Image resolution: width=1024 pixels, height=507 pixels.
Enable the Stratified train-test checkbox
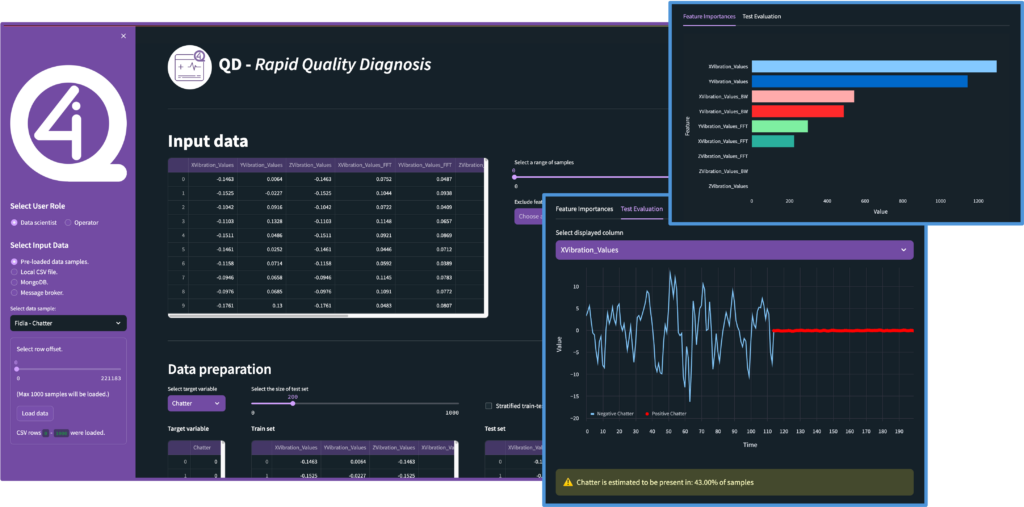click(488, 406)
